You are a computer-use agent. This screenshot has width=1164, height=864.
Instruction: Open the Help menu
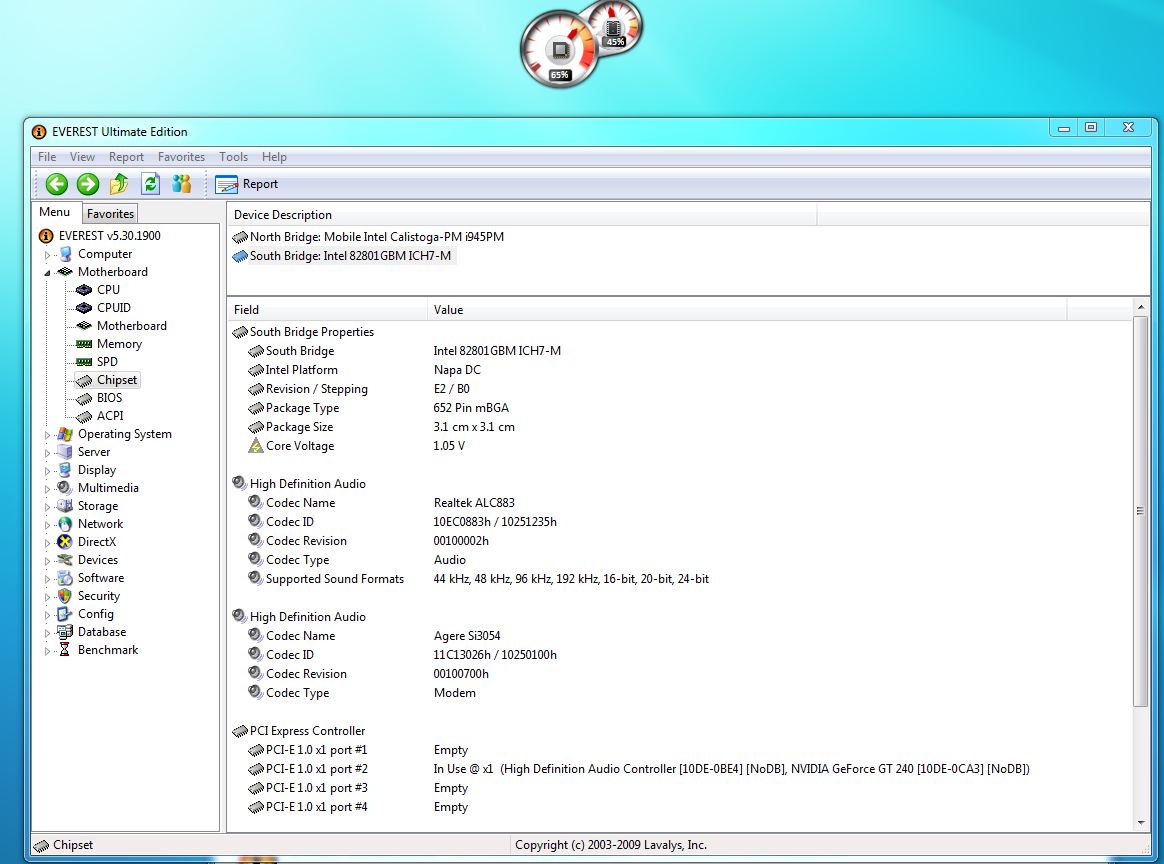click(274, 157)
